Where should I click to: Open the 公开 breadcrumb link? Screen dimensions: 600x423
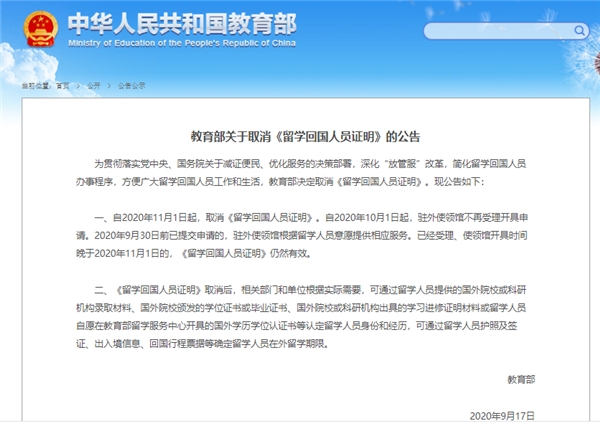click(94, 86)
